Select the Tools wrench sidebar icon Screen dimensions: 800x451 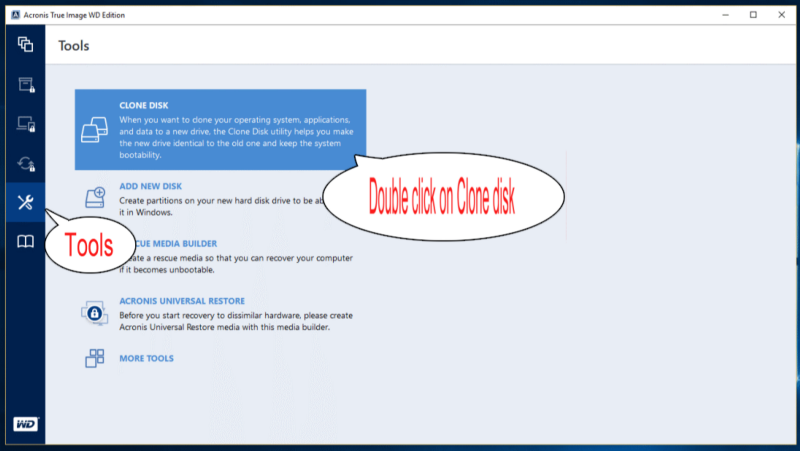point(26,203)
